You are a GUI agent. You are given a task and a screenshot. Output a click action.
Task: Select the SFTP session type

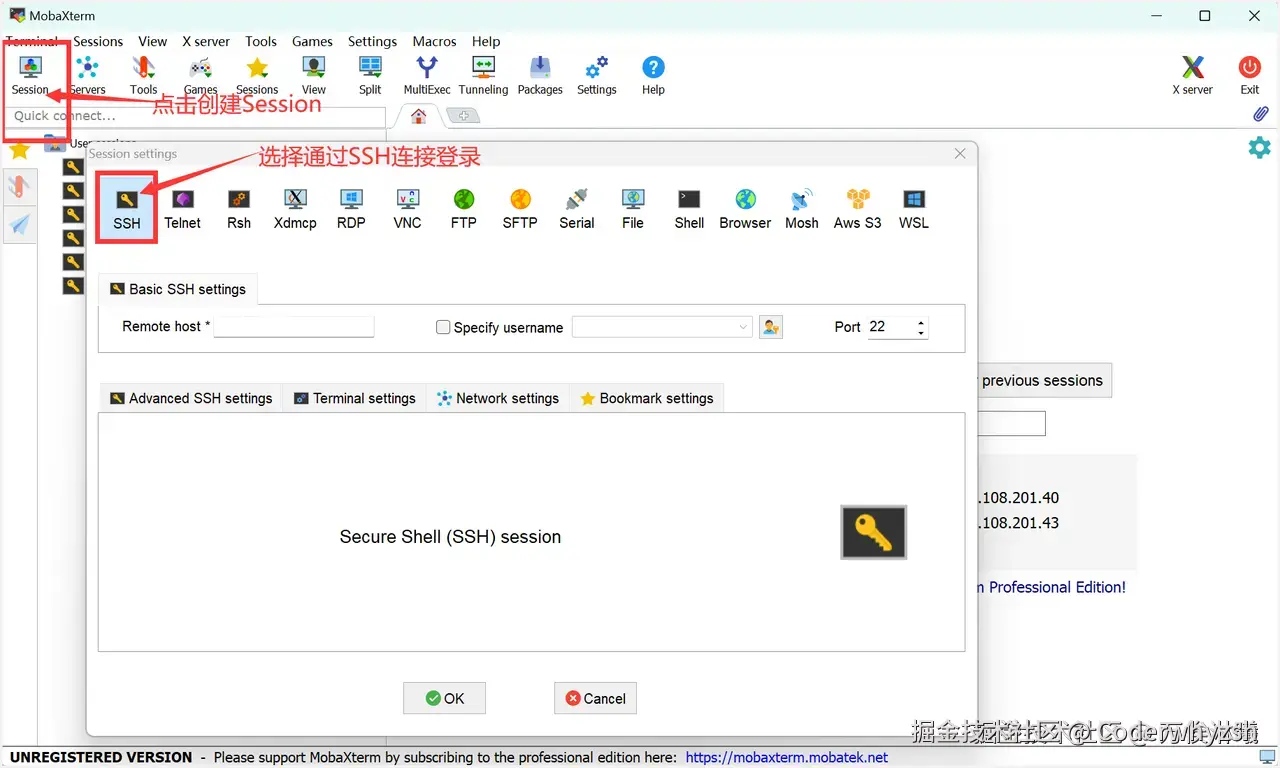520,209
